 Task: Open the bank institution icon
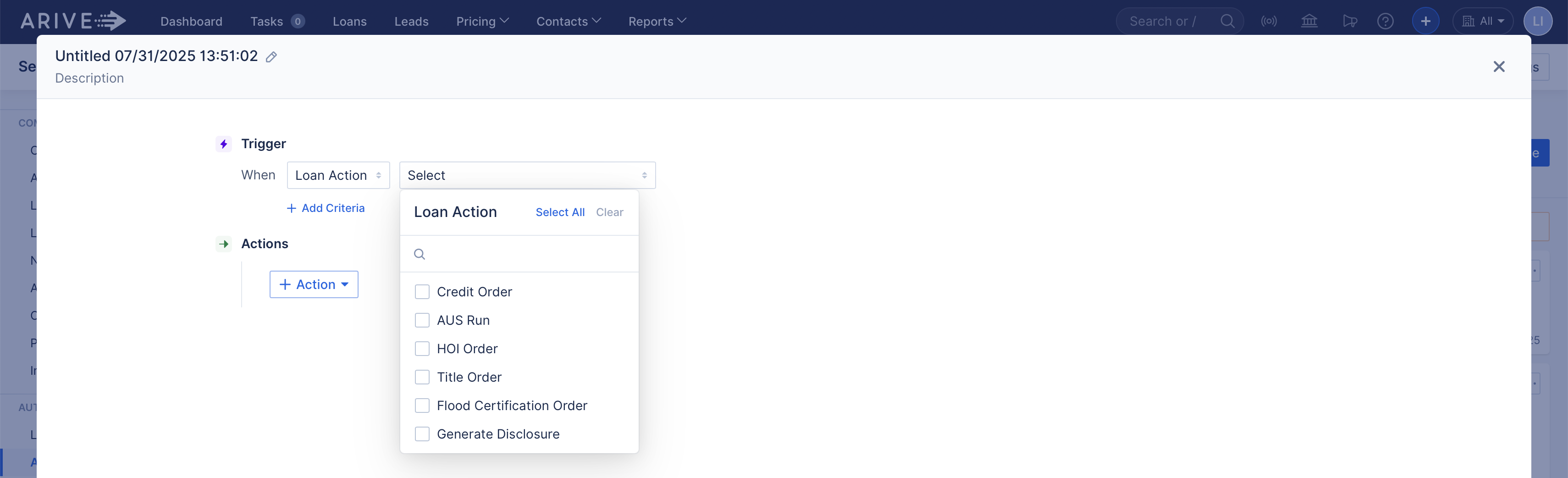(1309, 21)
